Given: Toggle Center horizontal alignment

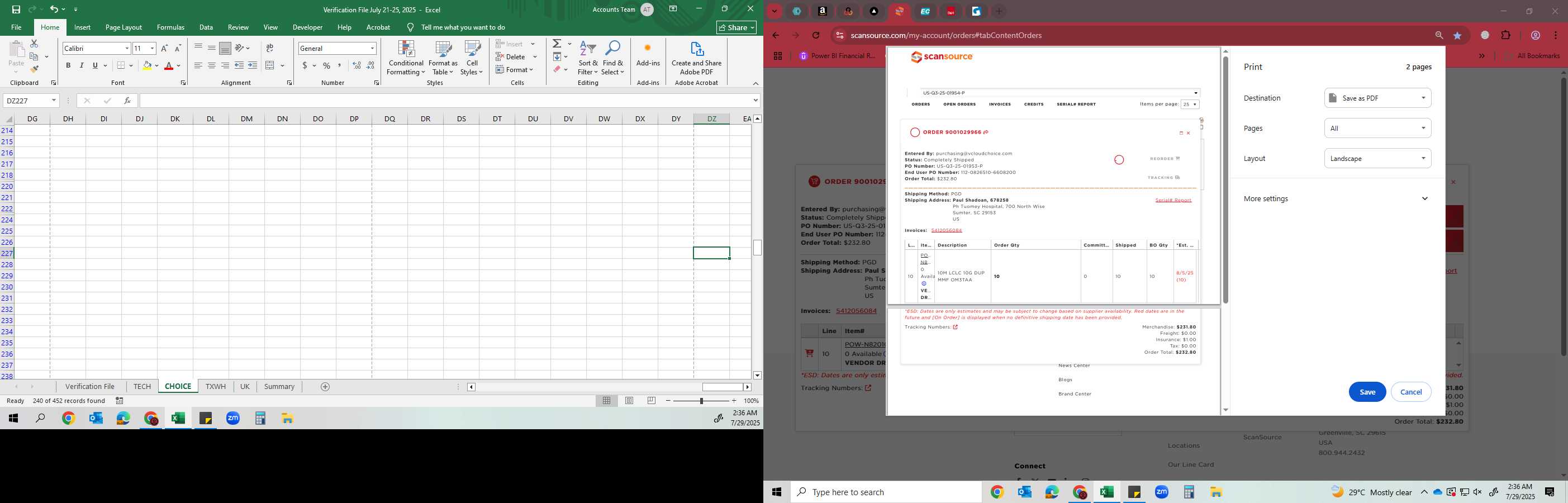Looking at the screenshot, I should (x=211, y=65).
